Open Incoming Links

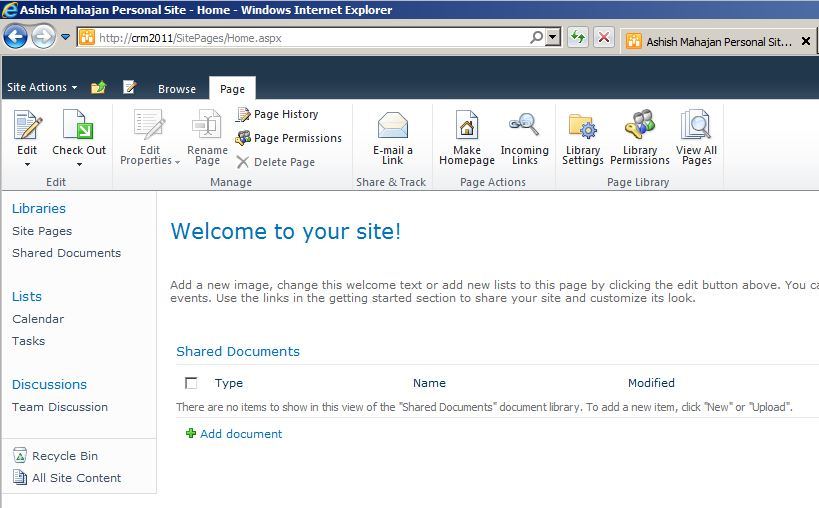pyautogui.click(x=524, y=138)
